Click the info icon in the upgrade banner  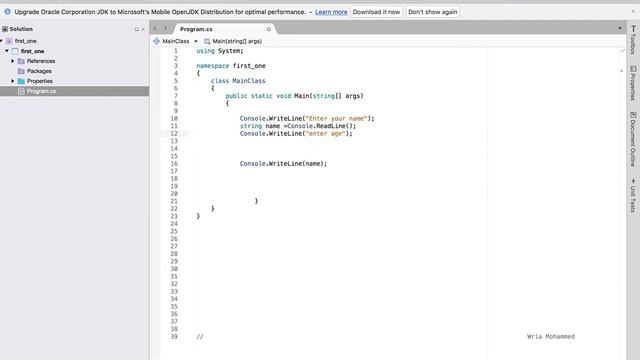7,12
